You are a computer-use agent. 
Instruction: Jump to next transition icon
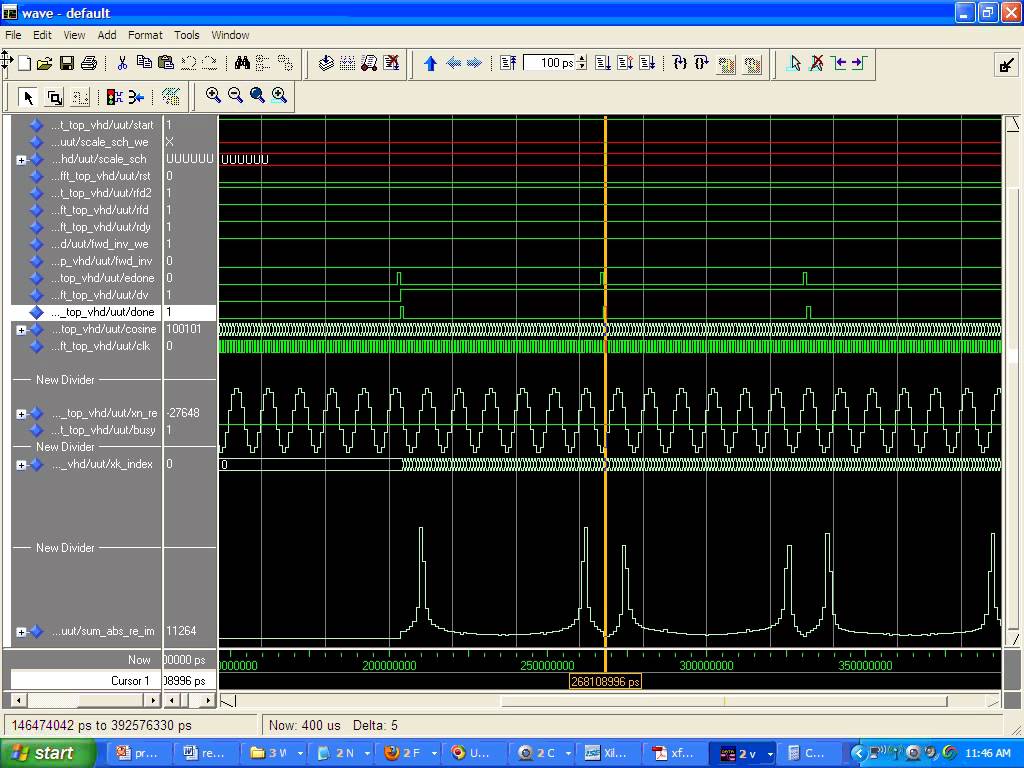(x=859, y=63)
